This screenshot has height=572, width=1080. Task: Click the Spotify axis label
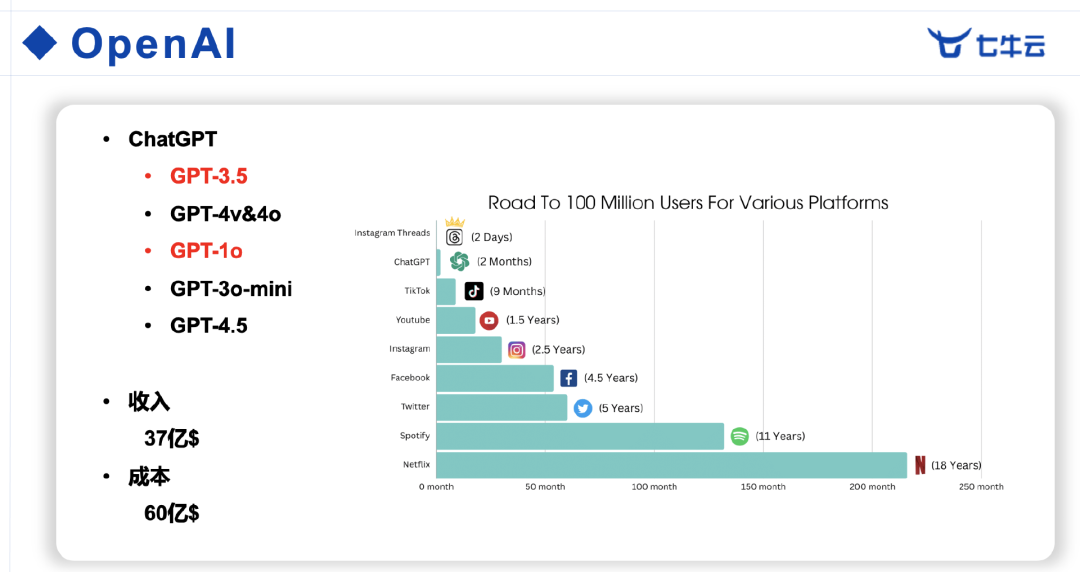click(x=415, y=436)
